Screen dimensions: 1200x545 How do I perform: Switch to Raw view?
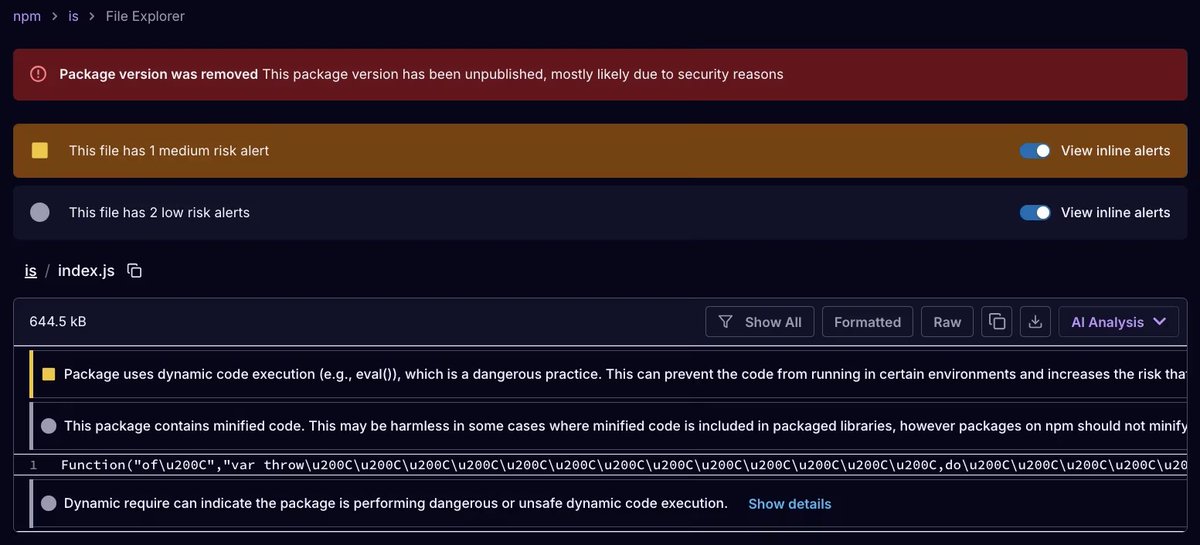click(x=947, y=322)
